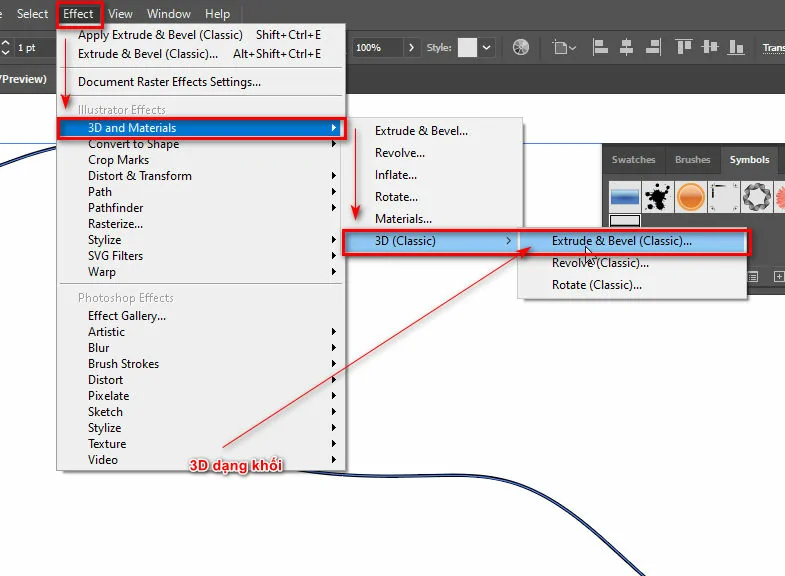Click the vertical align top icon
This screenshot has height=576, width=785.
pos(684,47)
